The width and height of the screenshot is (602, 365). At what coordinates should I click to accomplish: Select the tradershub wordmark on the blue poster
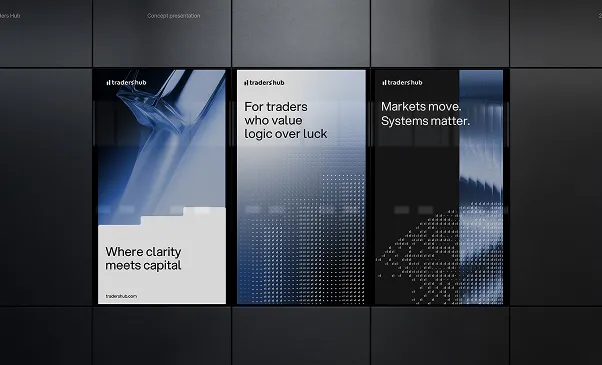coord(129,83)
